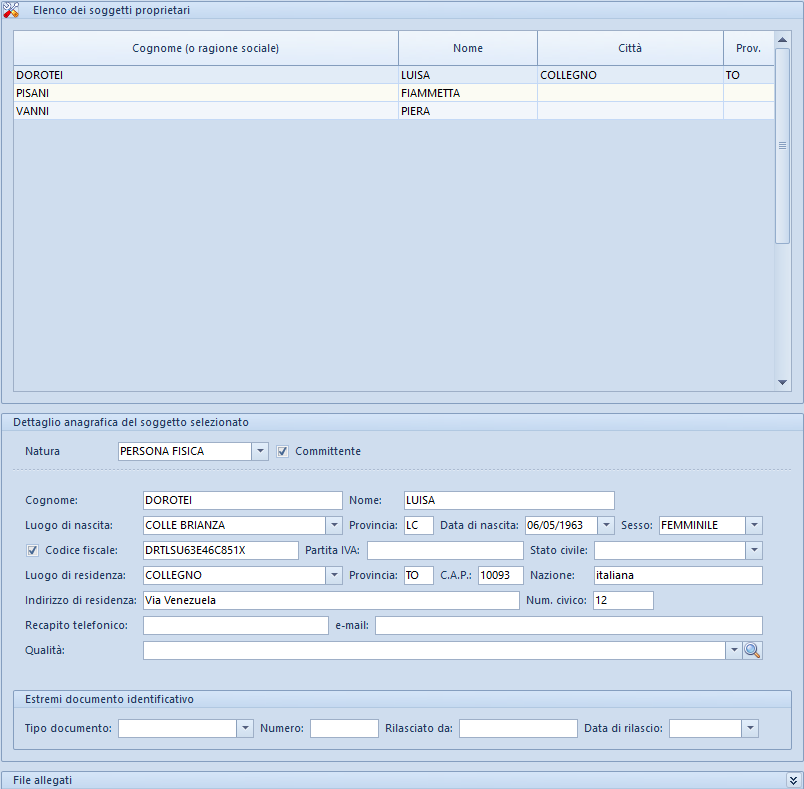The image size is (804, 789).
Task: Open the Qualità dropdown arrow
Action: click(x=734, y=650)
